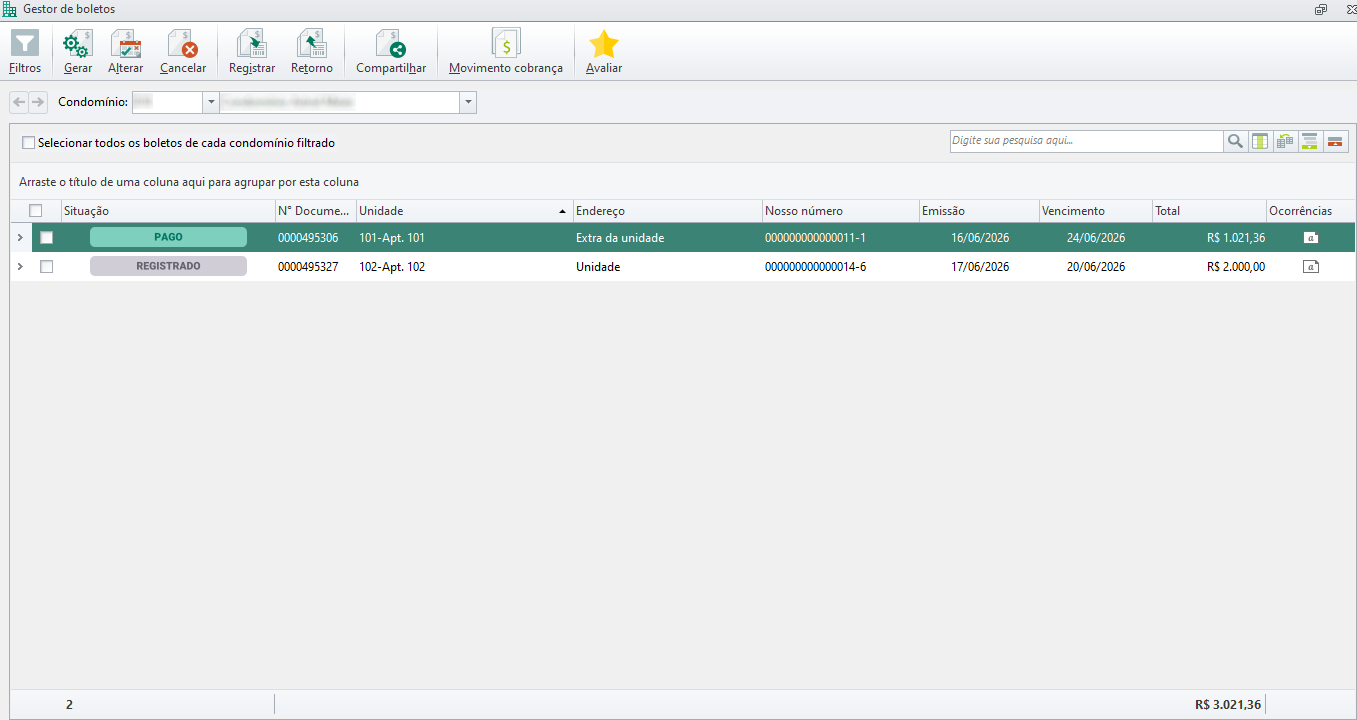Image resolution: width=1357 pixels, height=720 pixels.
Task: Click the Avaliar star icon
Action: (604, 44)
